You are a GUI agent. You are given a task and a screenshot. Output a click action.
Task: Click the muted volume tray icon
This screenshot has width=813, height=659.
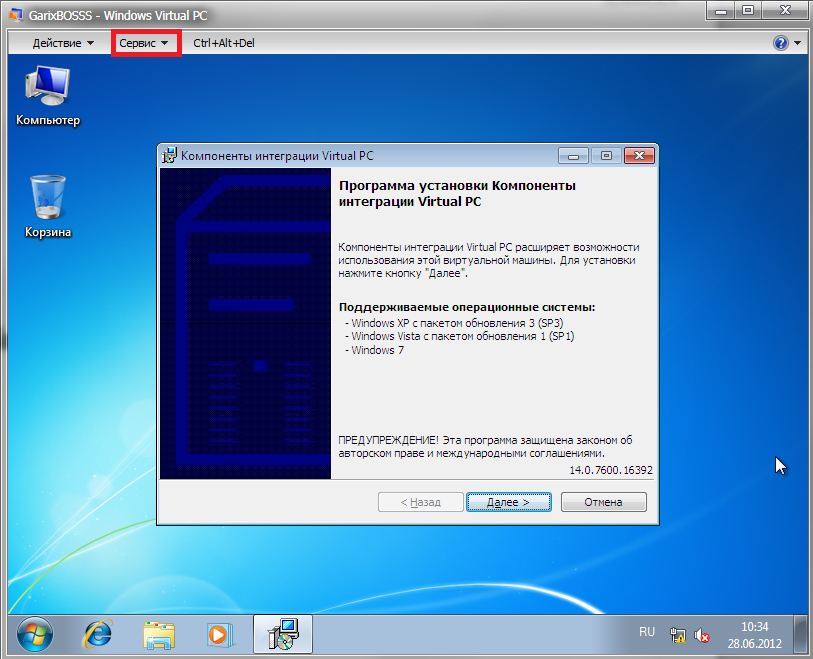coord(702,635)
